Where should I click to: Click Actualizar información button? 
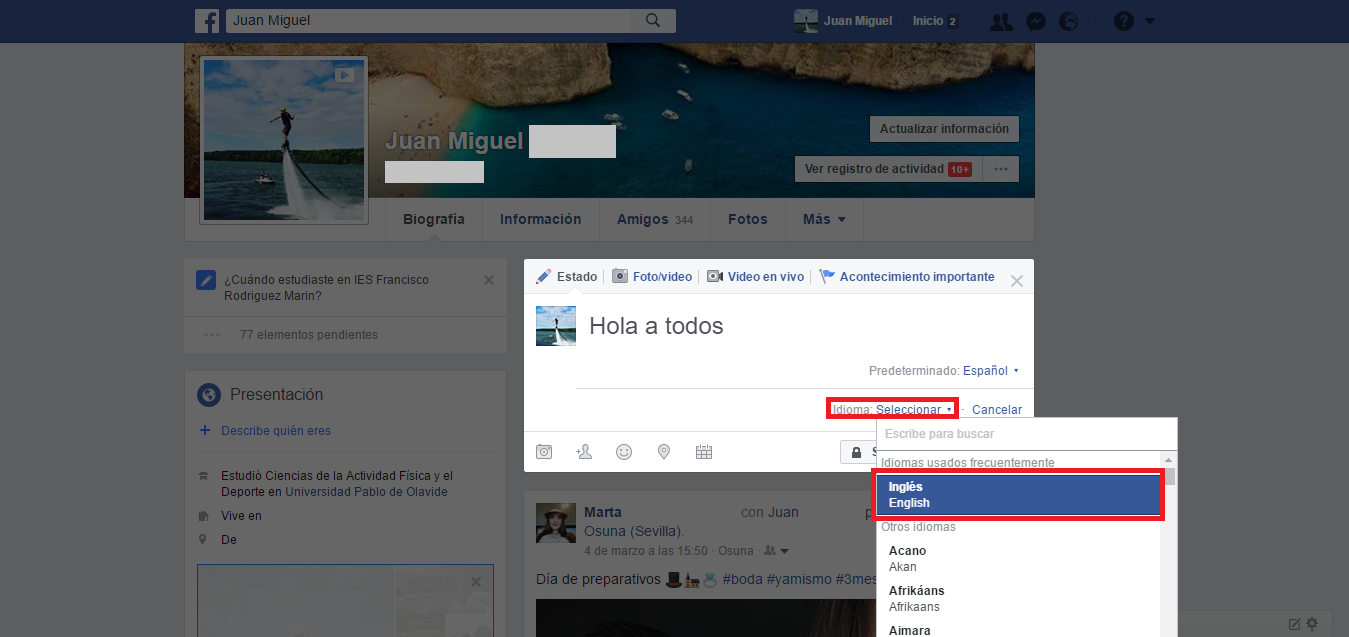click(x=944, y=129)
